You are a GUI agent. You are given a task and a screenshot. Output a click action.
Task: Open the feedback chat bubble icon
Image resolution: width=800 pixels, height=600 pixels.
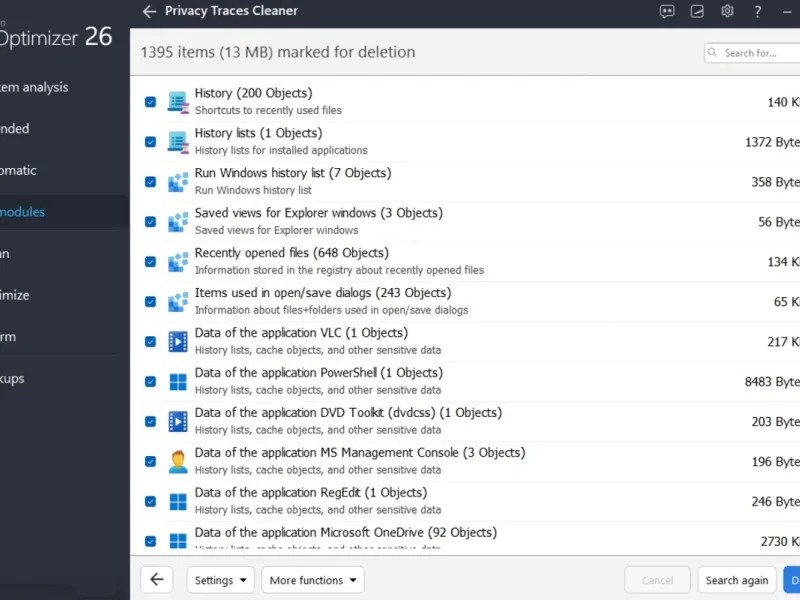point(667,12)
